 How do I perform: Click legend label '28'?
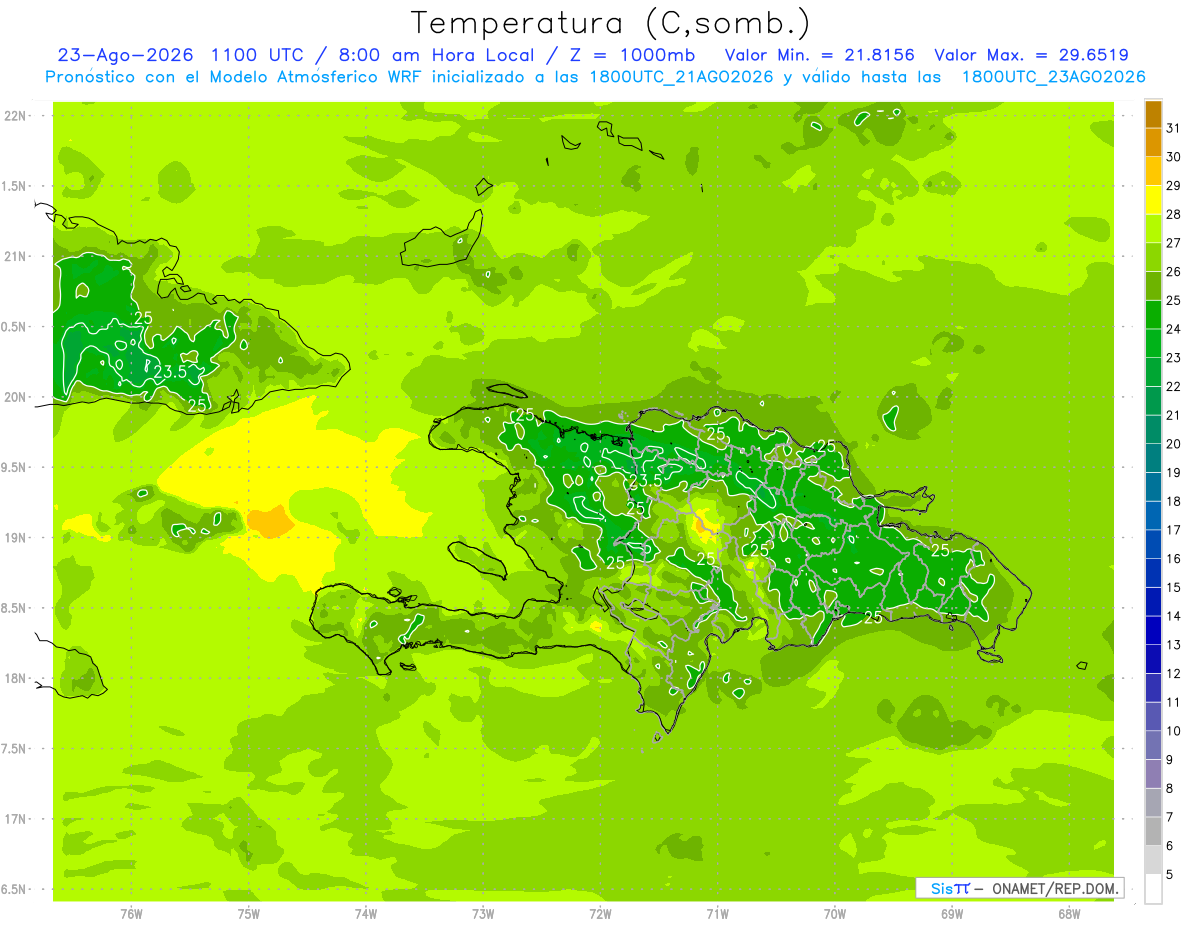tap(1174, 214)
